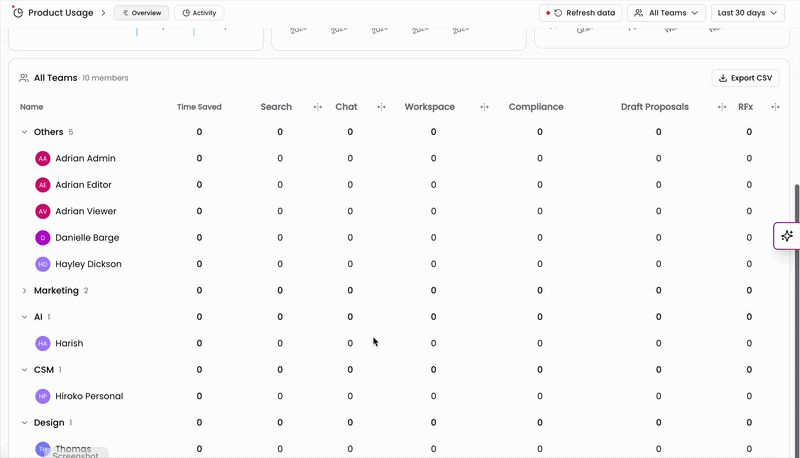Select the Hayley Dickson name

[x=88, y=264]
